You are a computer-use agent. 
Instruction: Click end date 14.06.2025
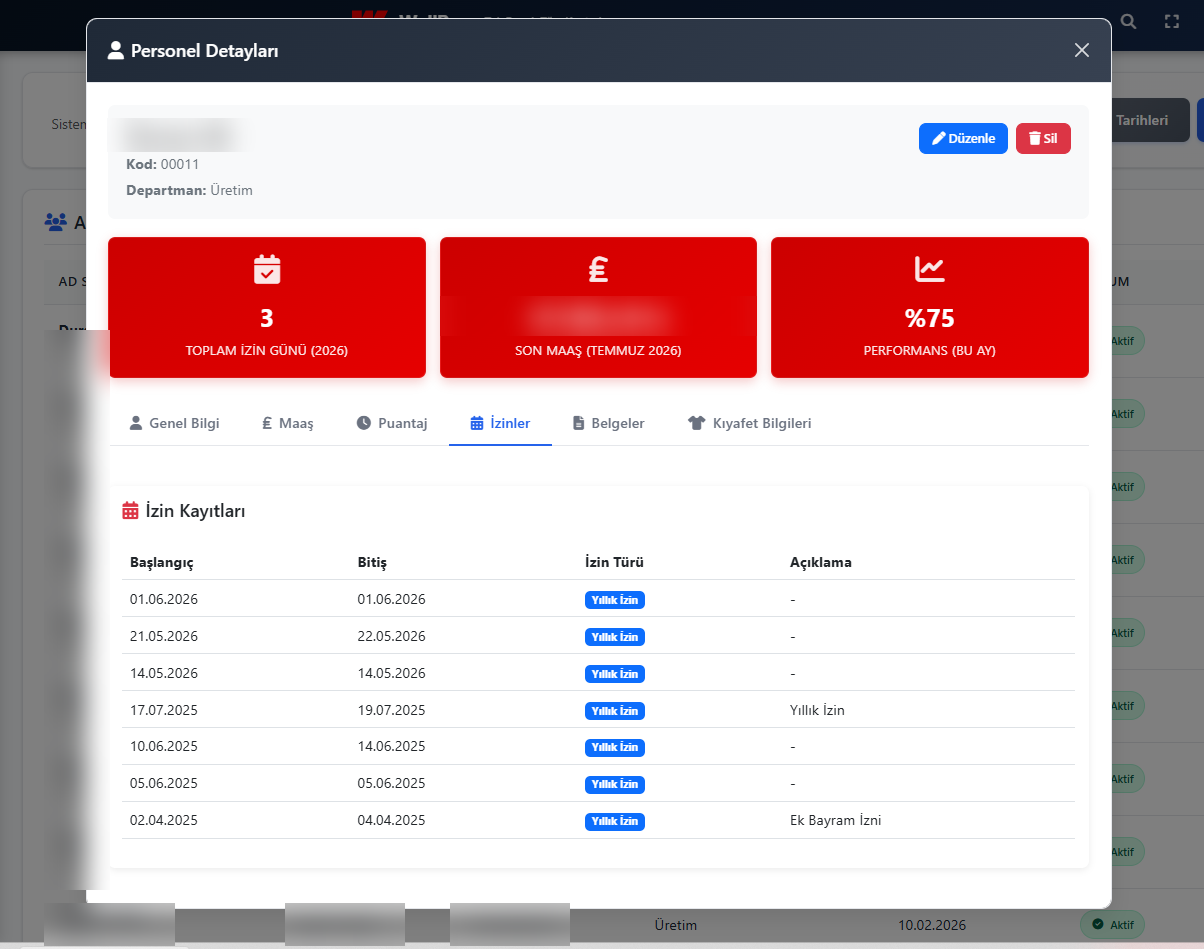click(x=392, y=747)
